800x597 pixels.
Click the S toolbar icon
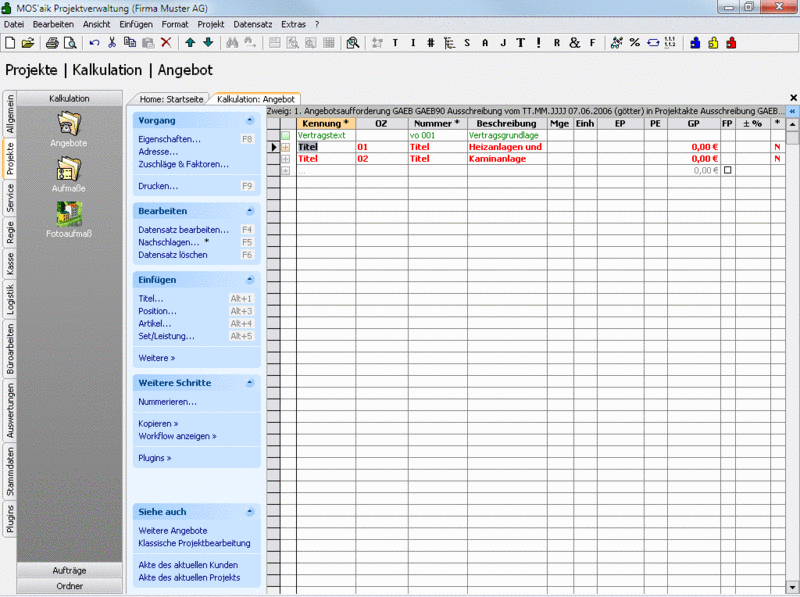click(467, 43)
